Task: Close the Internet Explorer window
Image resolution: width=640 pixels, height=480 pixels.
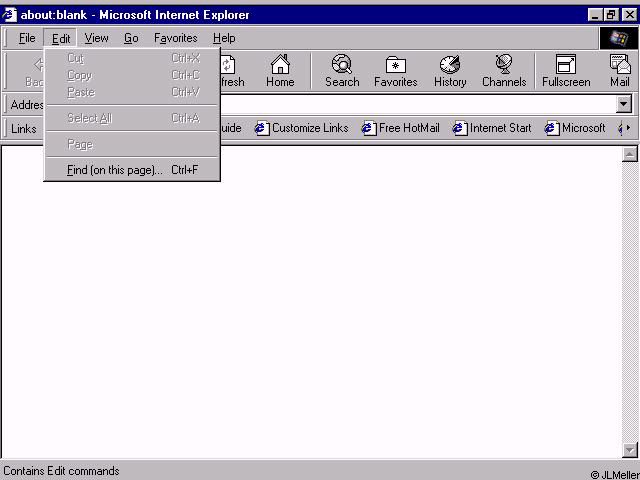Action: [629, 15]
